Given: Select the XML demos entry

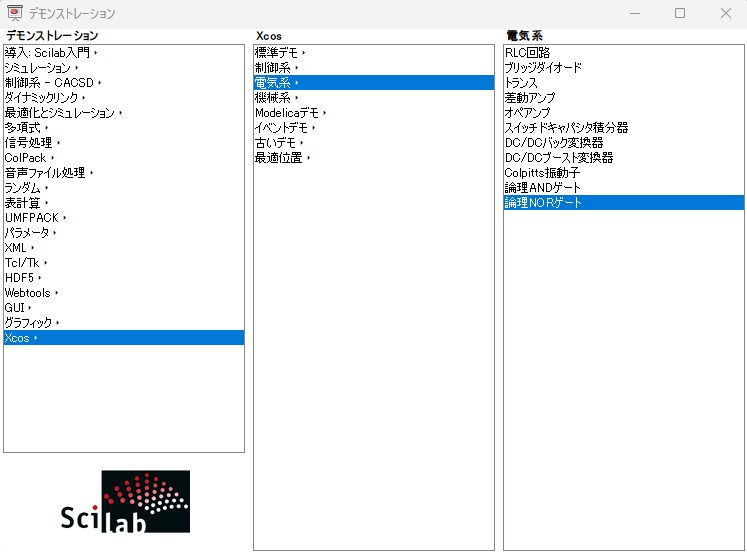Looking at the screenshot, I should point(124,248).
